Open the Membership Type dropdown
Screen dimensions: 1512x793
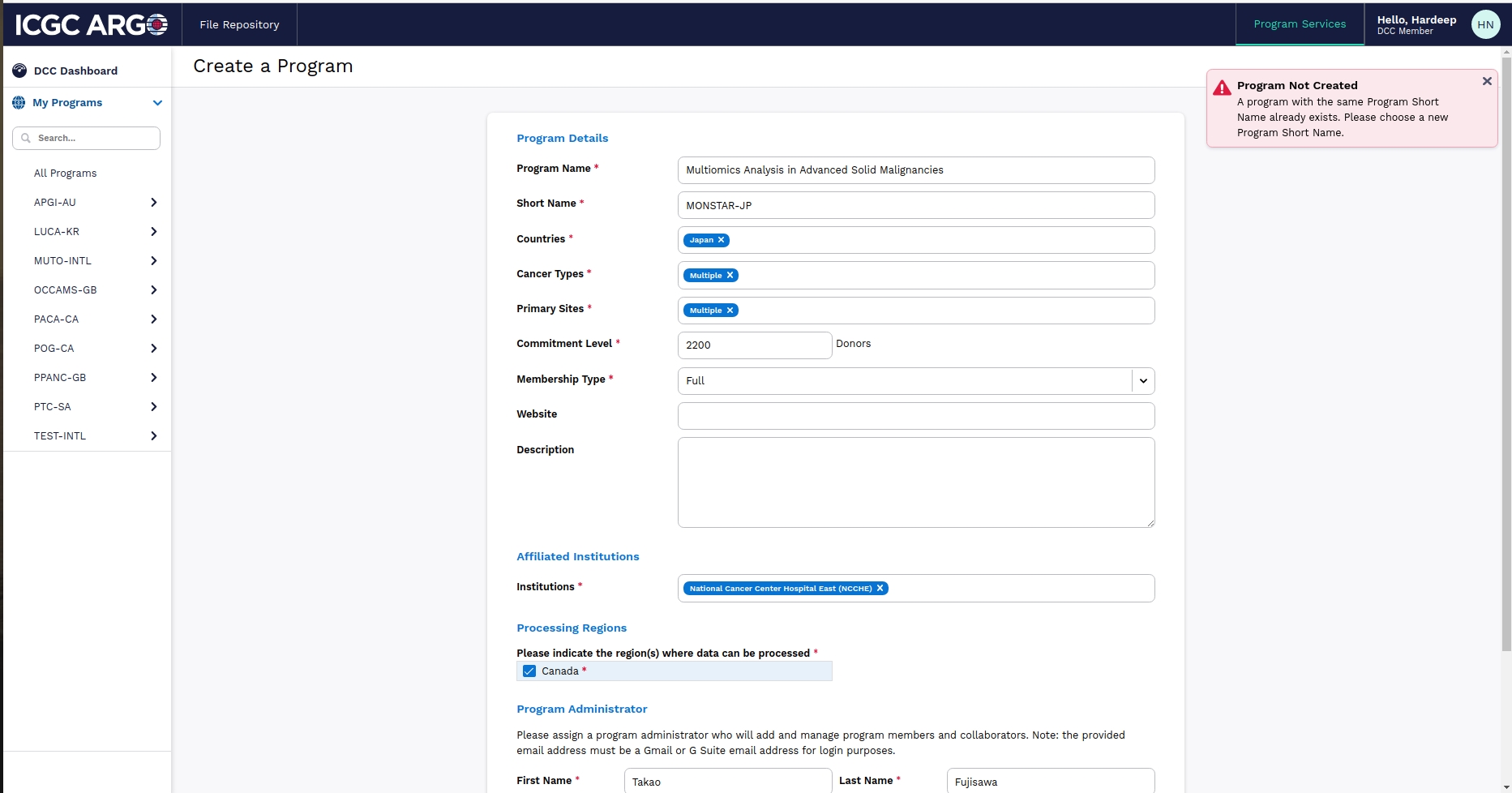pyautogui.click(x=1142, y=380)
